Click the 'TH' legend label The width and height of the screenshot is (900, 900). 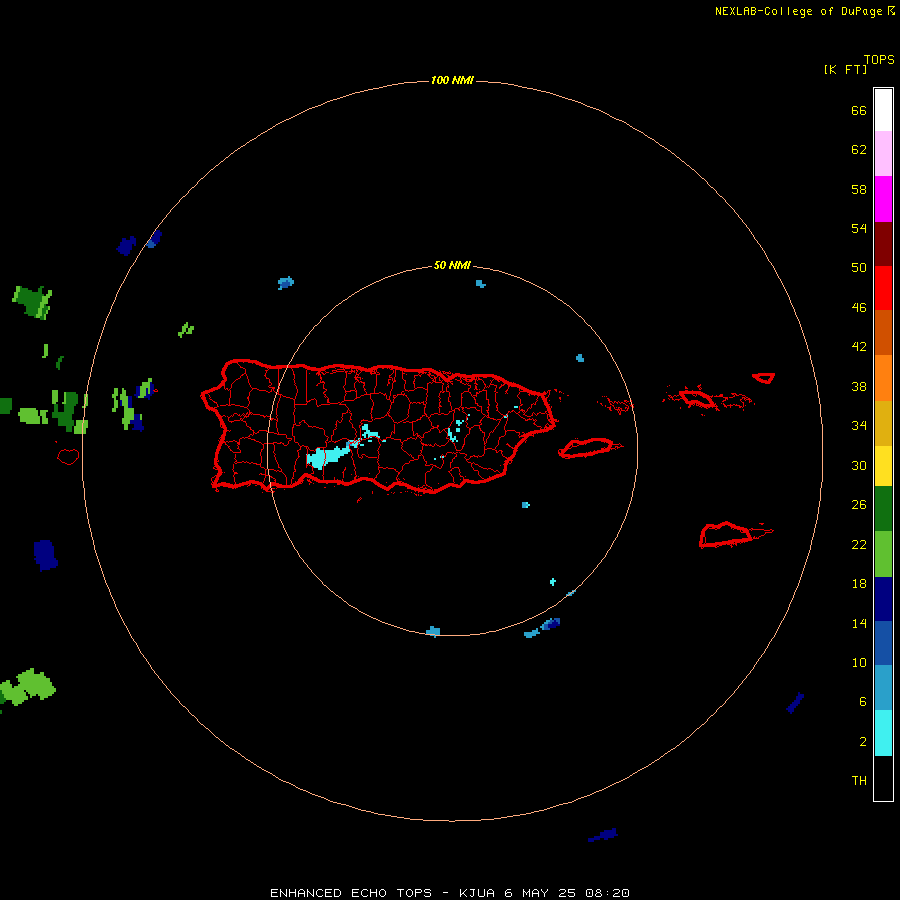tap(859, 781)
